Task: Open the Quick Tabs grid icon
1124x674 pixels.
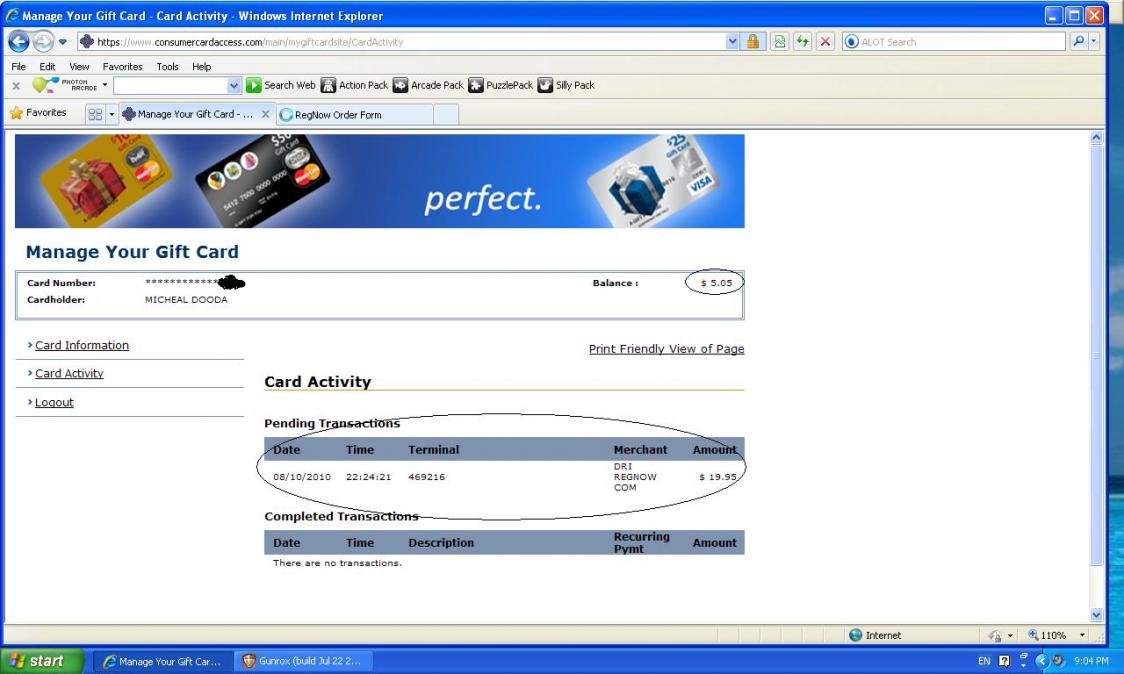Action: pos(95,114)
